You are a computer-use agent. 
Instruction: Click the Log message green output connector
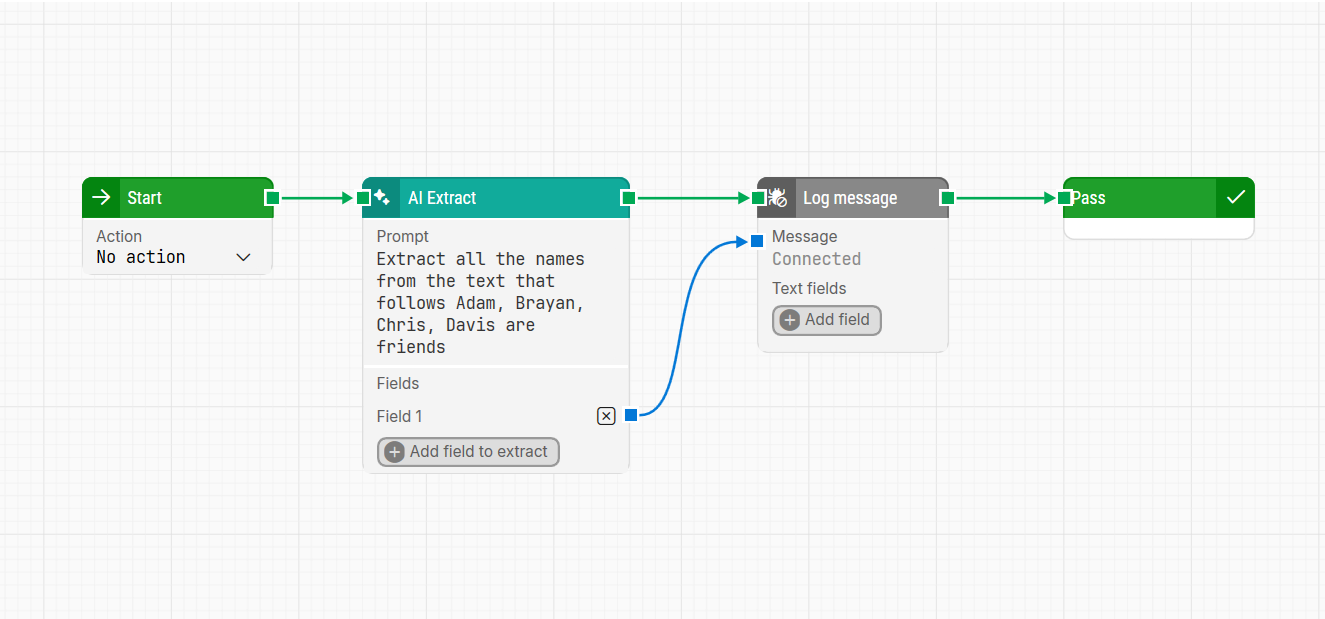947,198
